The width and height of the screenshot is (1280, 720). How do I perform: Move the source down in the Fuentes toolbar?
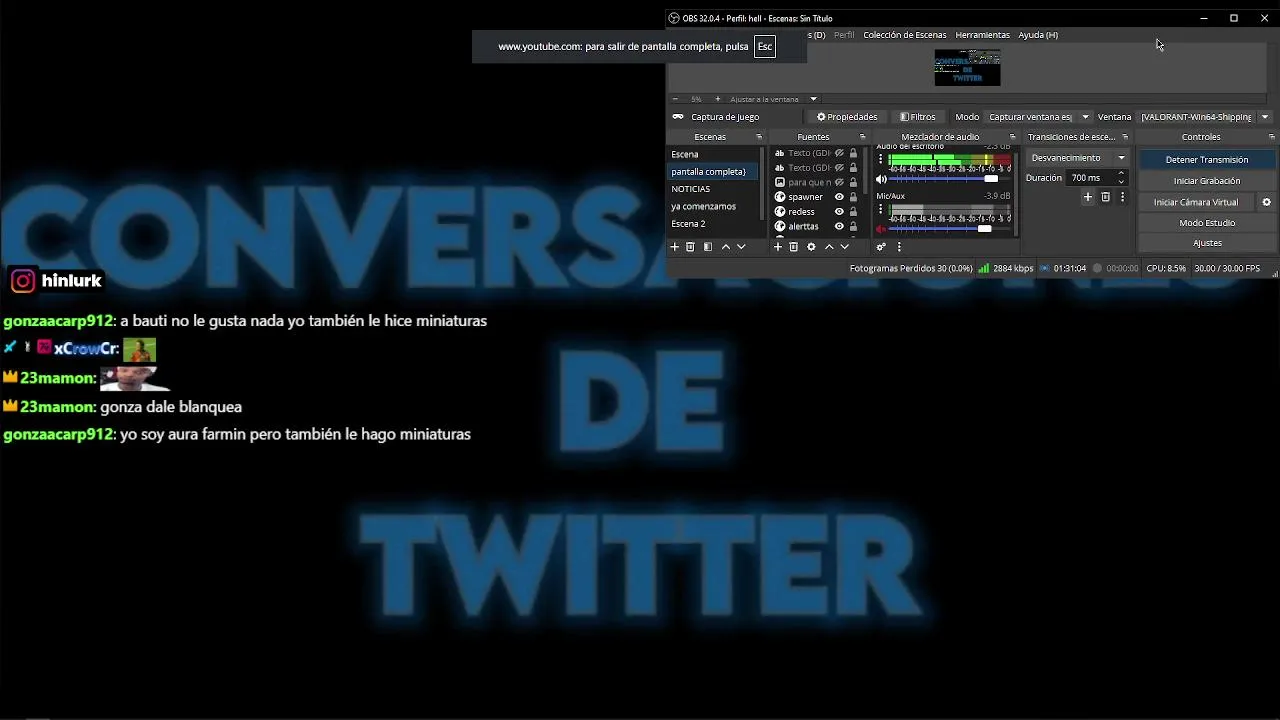(844, 247)
